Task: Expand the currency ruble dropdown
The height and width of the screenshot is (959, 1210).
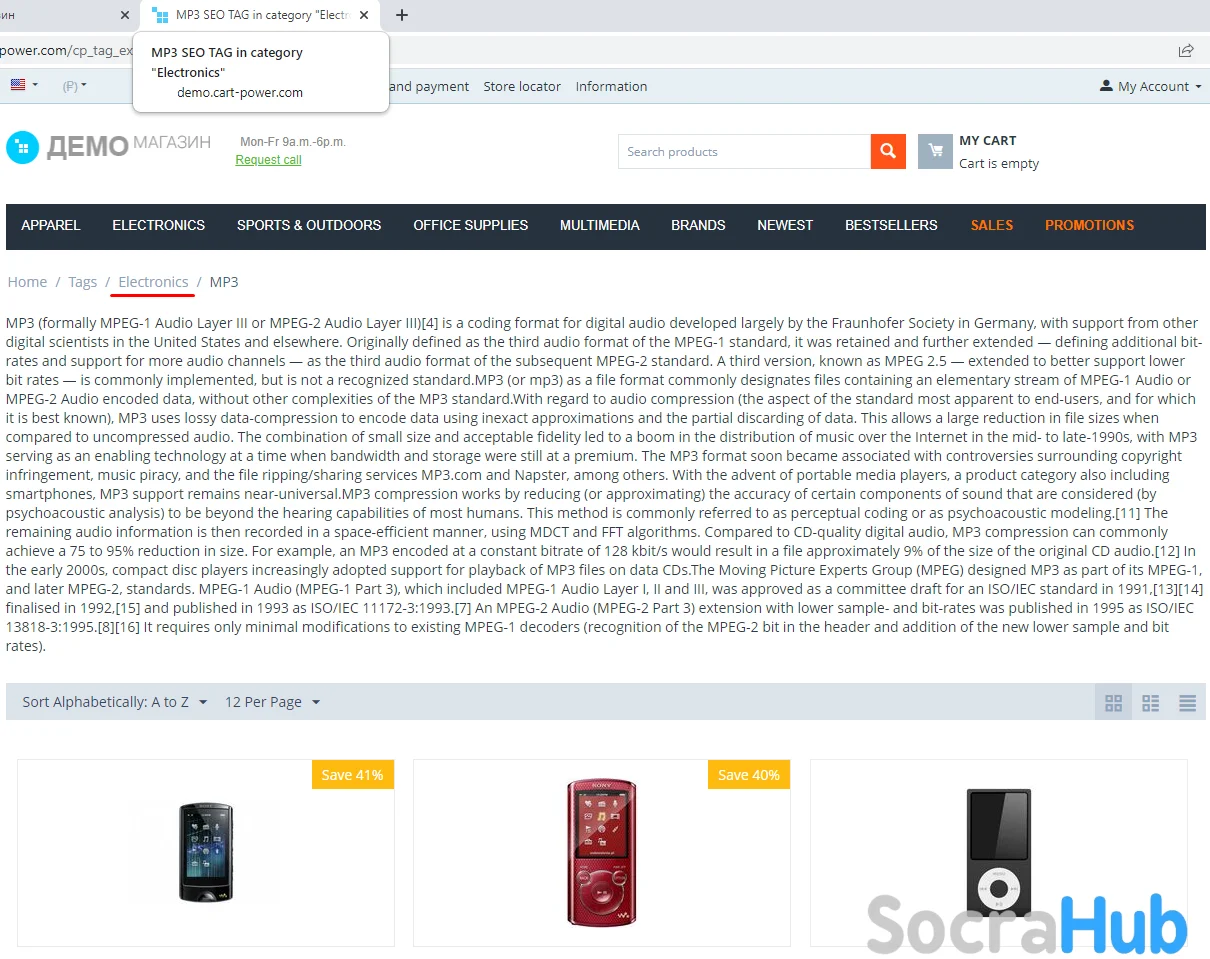Action: (75, 86)
